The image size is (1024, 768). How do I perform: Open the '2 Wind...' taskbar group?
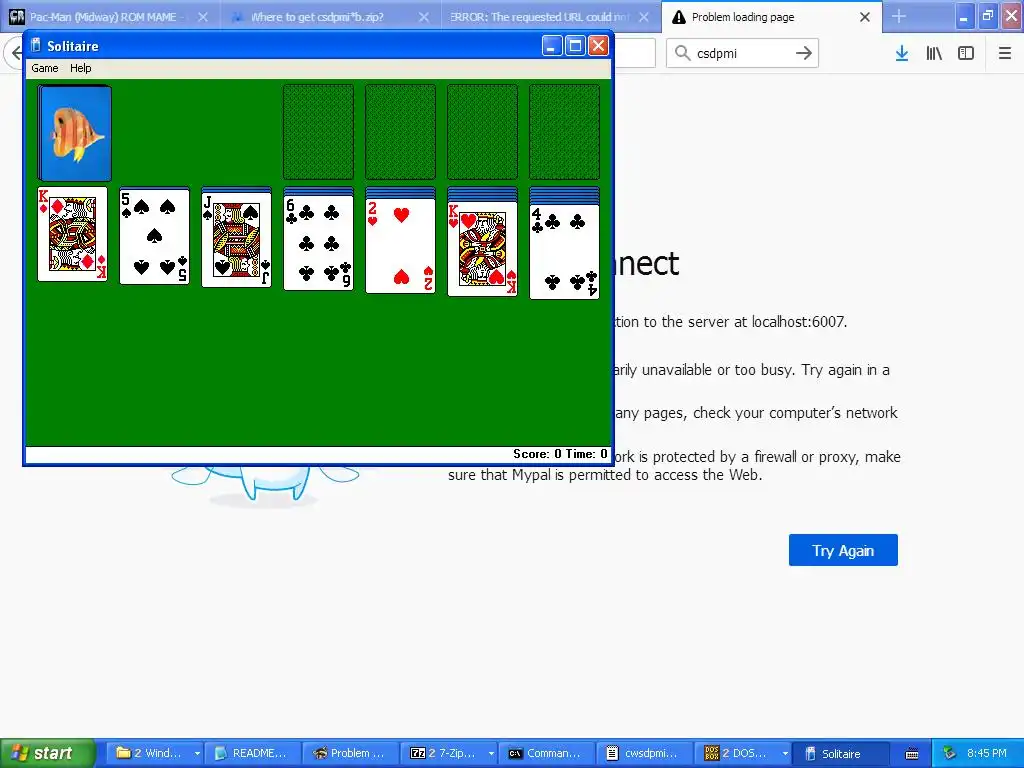pos(154,753)
